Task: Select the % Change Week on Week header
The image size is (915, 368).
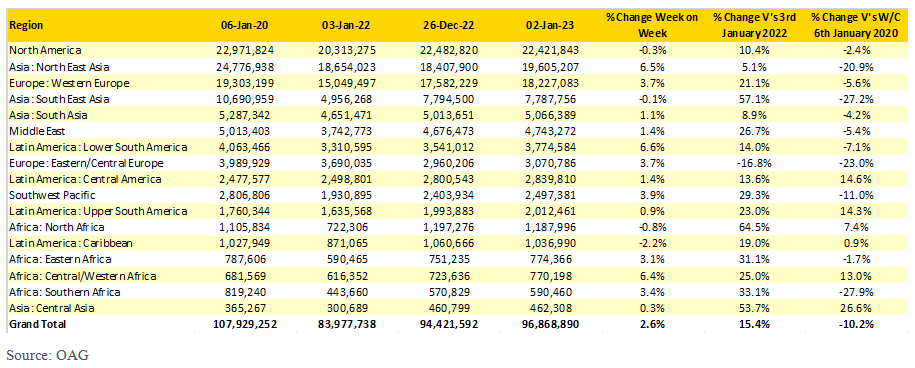Action: [652, 26]
